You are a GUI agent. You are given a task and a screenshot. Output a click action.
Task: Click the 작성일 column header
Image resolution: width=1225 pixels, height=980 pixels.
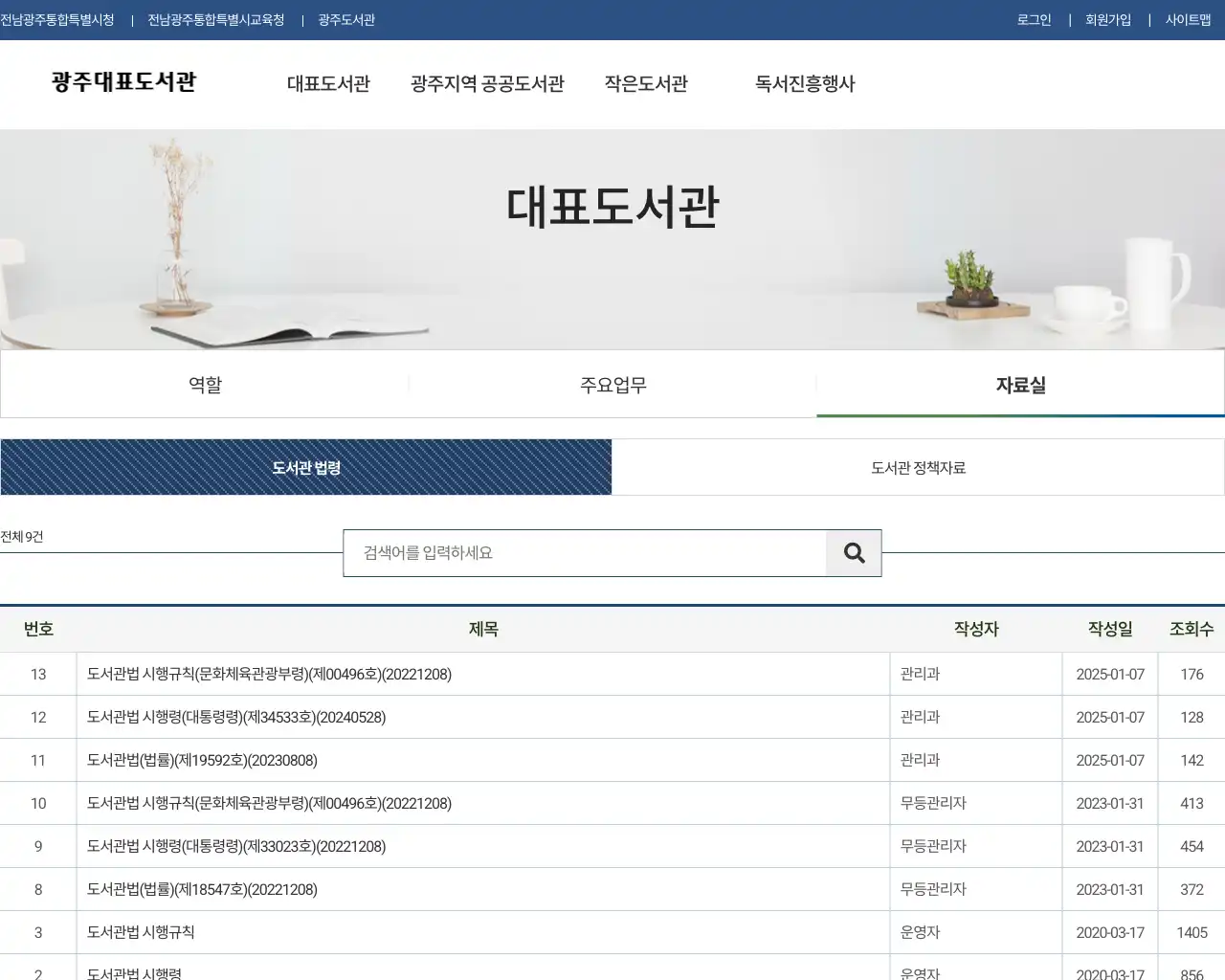pyautogui.click(x=1110, y=629)
